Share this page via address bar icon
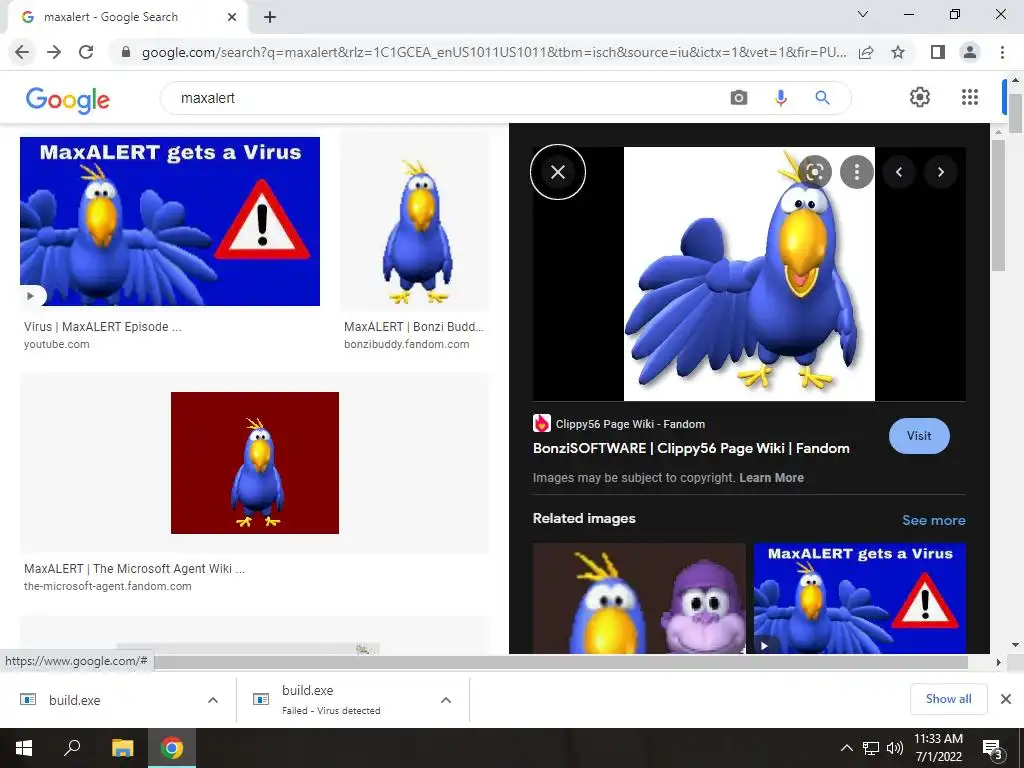Viewport: 1024px width, 768px height. point(866,52)
